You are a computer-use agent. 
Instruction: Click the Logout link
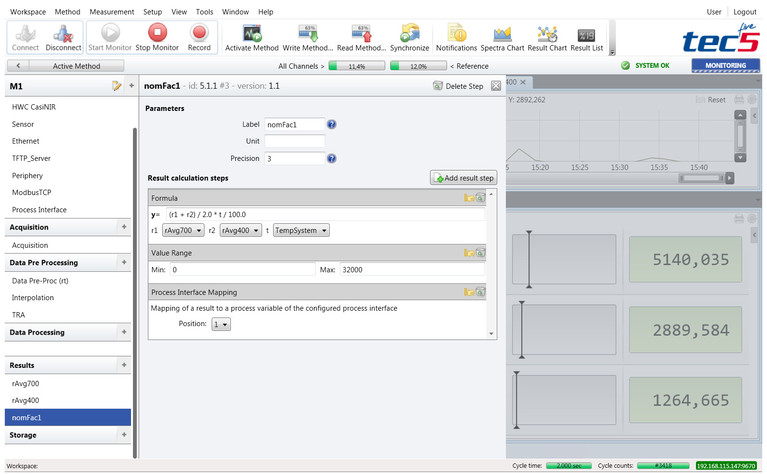pos(747,12)
